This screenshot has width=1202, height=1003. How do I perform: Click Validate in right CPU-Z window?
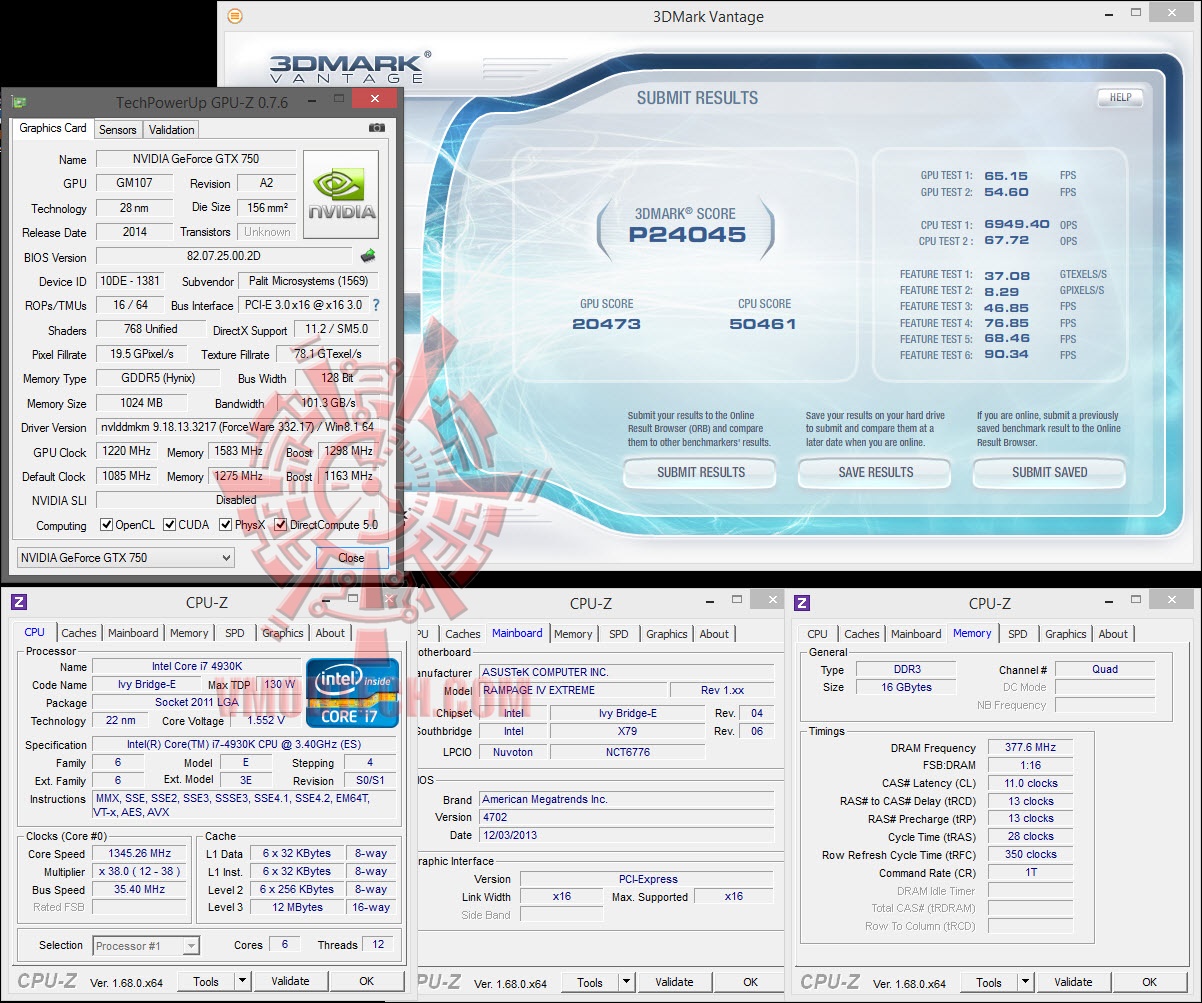coord(1073,982)
